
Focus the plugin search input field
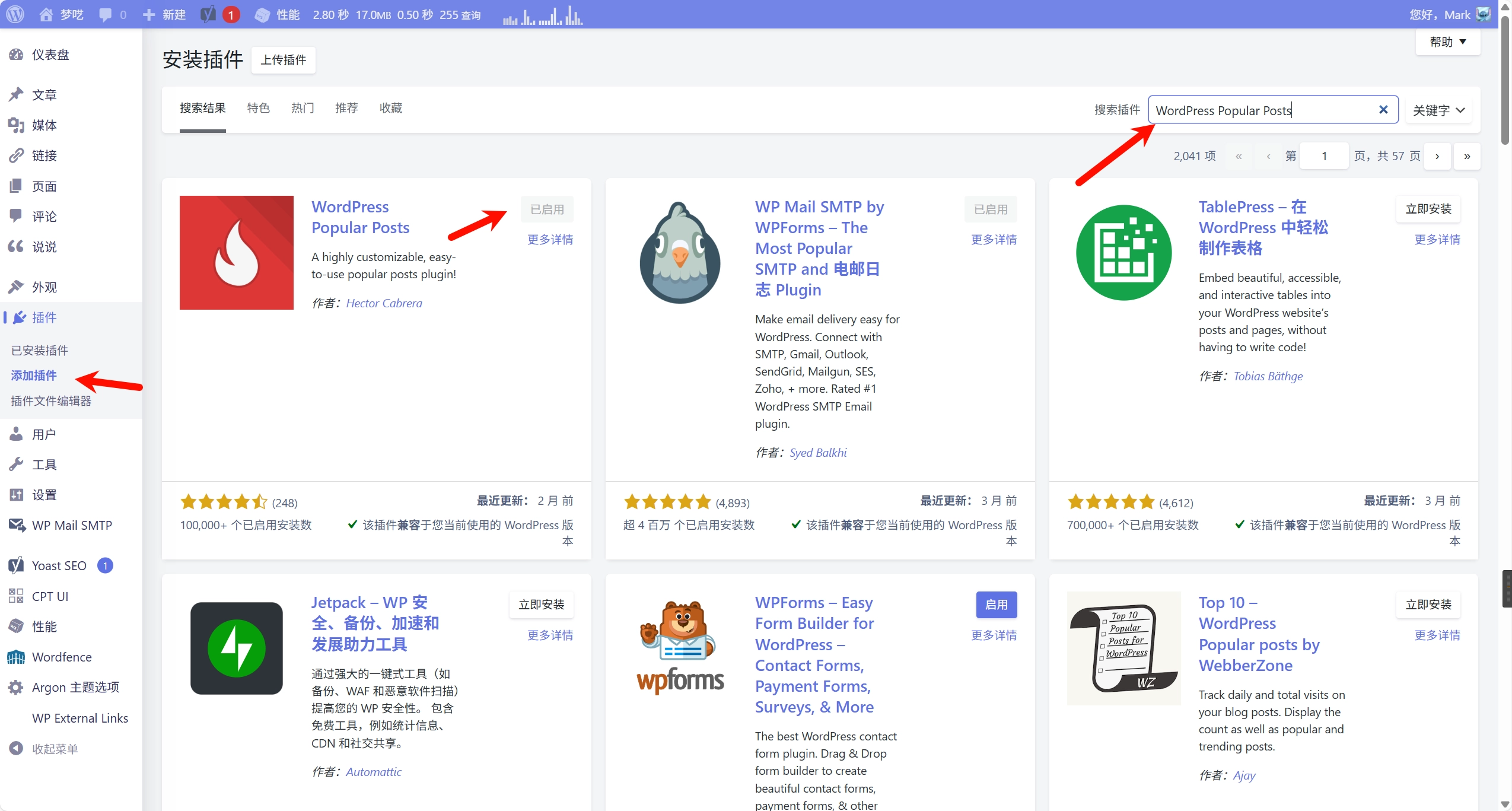click(1273, 110)
